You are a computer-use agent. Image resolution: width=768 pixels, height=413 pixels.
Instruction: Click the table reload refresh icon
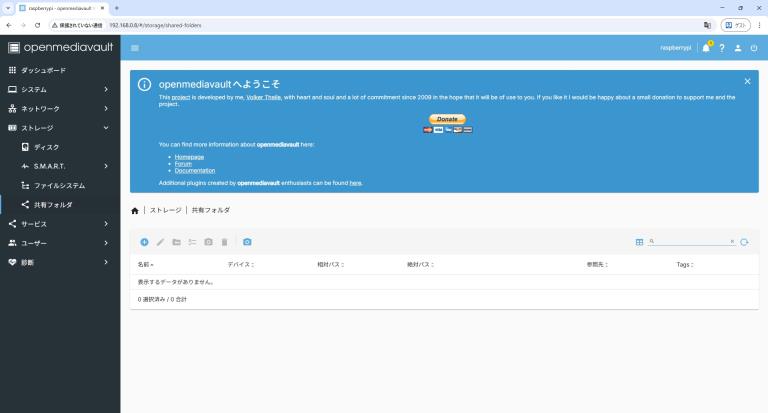pyautogui.click(x=744, y=242)
